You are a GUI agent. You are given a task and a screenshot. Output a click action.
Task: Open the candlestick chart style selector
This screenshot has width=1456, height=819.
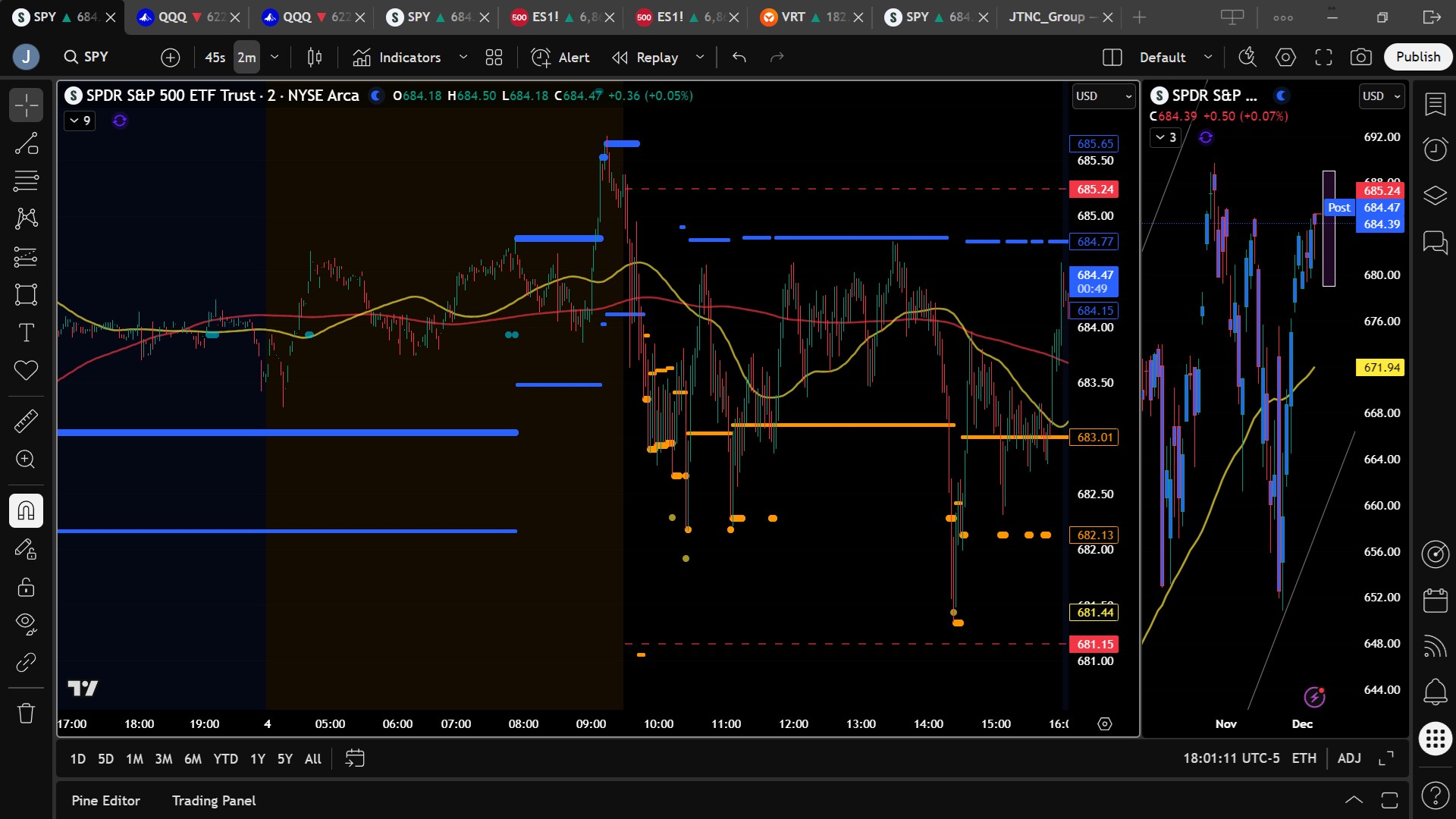[x=314, y=57]
